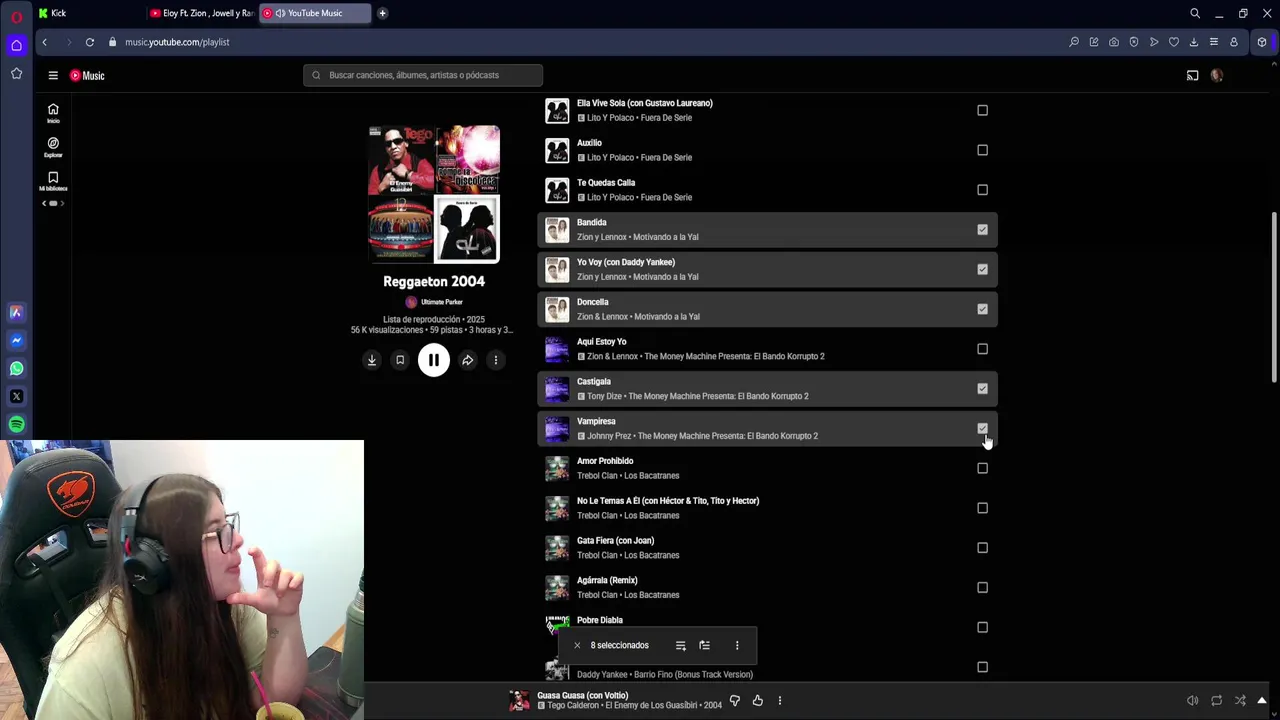
Task: Go back in the browser
Action: [44, 42]
